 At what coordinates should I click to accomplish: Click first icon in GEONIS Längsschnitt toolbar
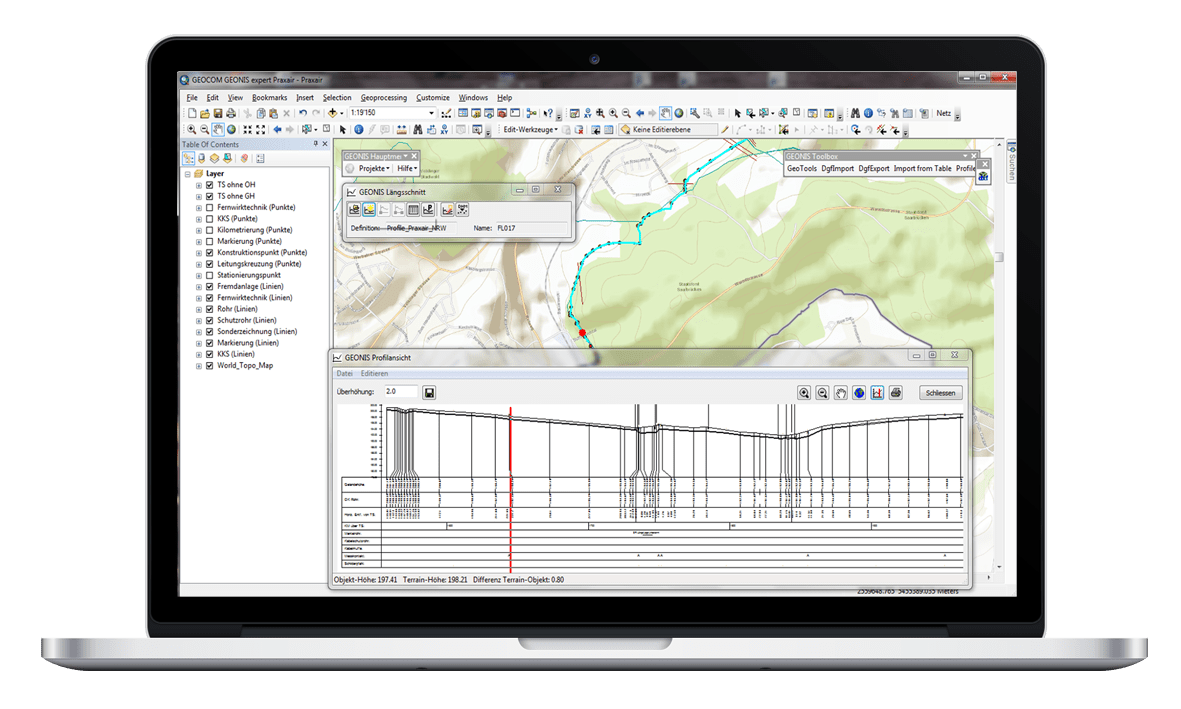coord(354,209)
